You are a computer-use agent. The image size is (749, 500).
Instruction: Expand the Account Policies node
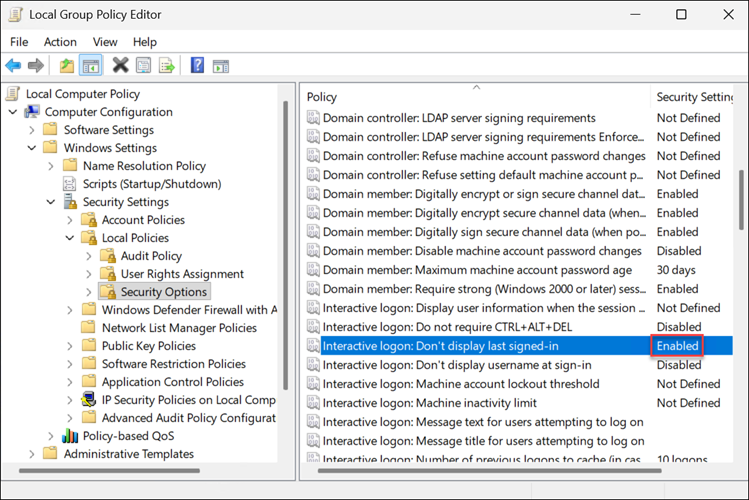70,220
